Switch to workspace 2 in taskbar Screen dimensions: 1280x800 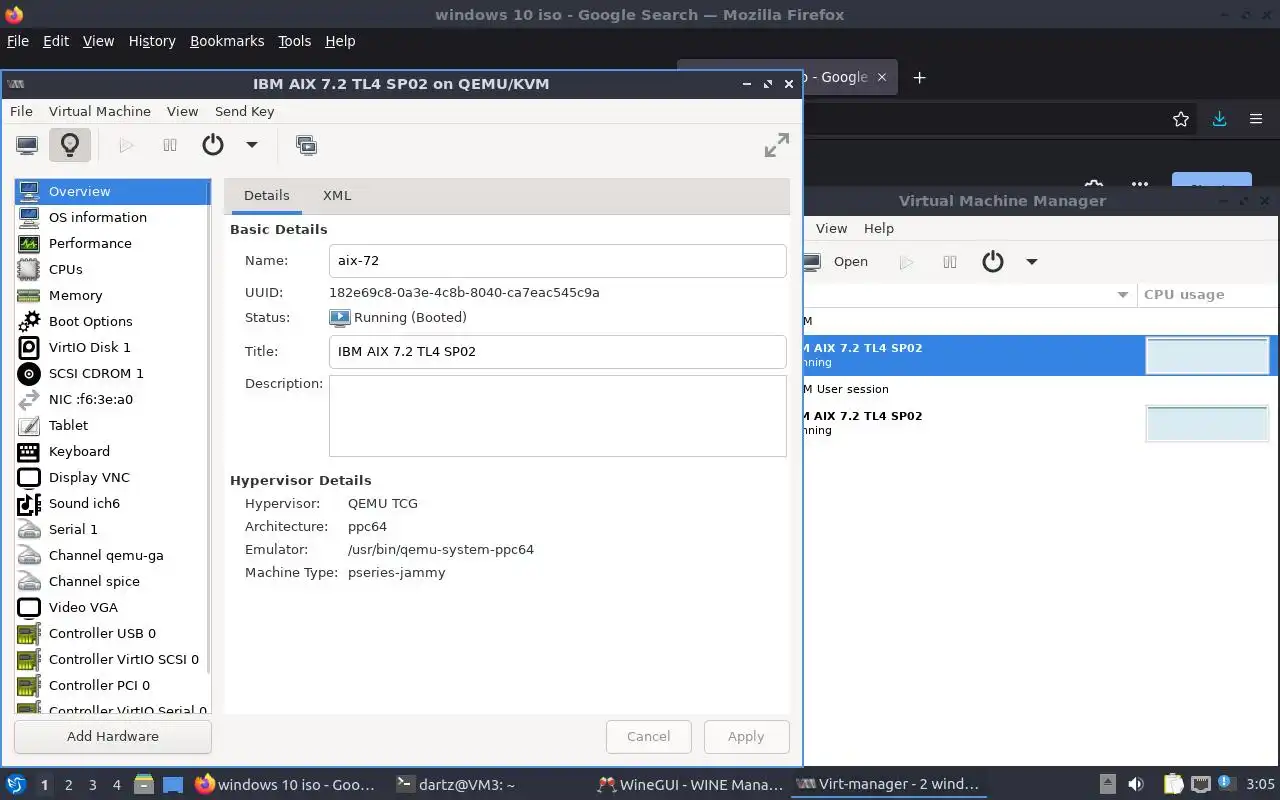pyautogui.click(x=69, y=785)
